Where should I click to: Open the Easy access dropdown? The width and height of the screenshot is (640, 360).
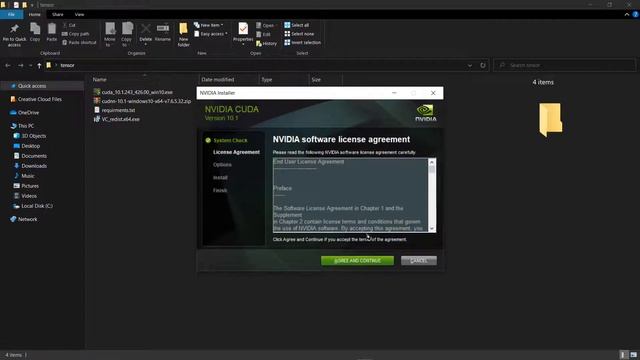(211, 34)
